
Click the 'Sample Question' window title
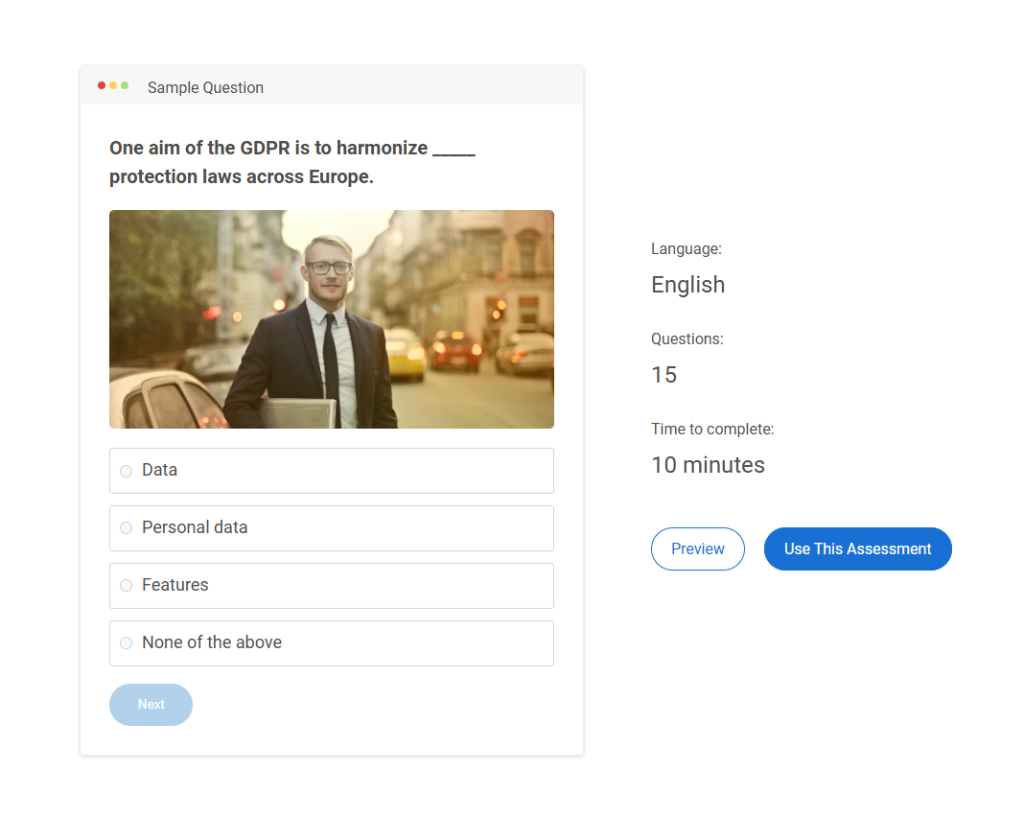click(205, 88)
